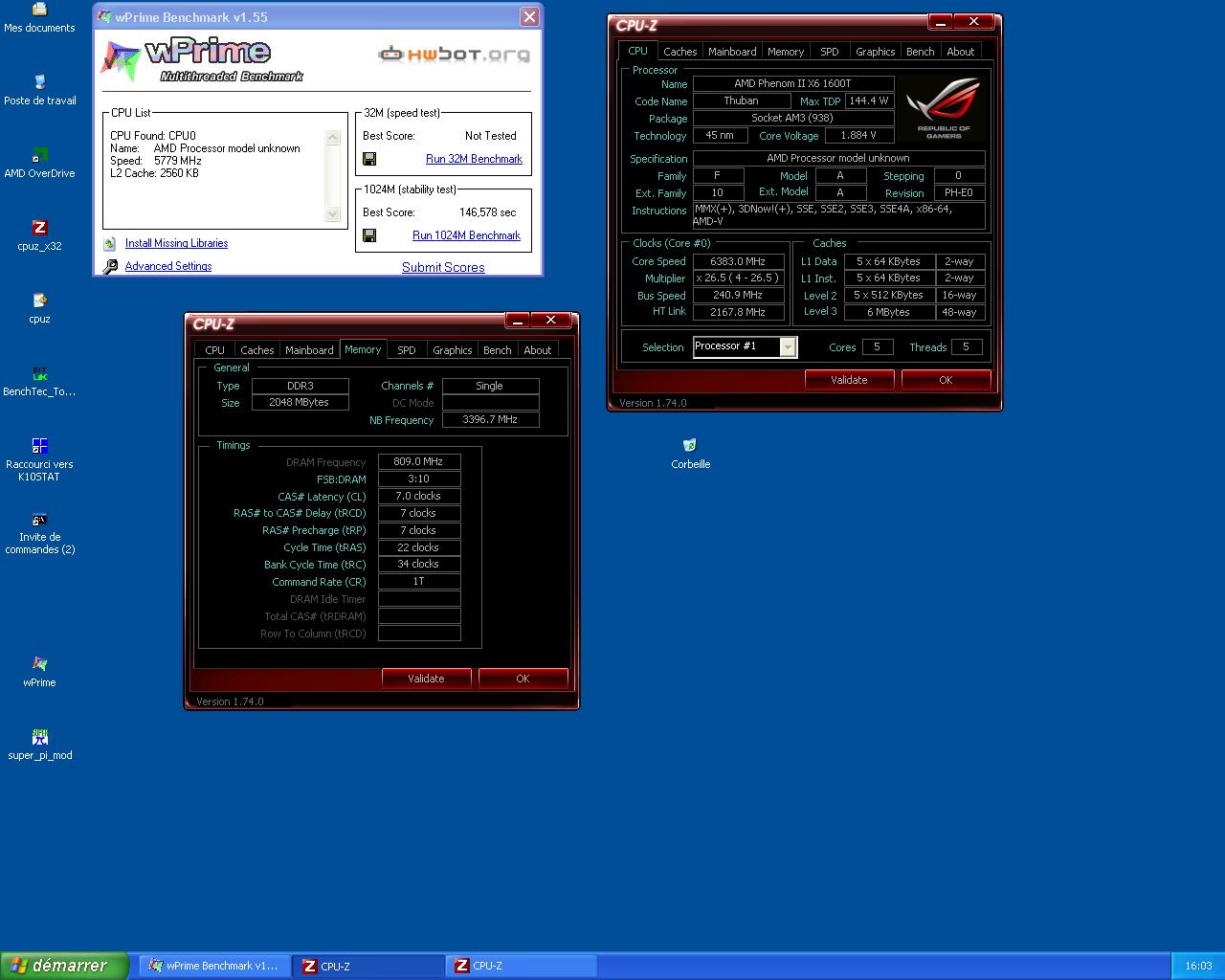Click the 16:03 system tray clock

(x=1198, y=966)
